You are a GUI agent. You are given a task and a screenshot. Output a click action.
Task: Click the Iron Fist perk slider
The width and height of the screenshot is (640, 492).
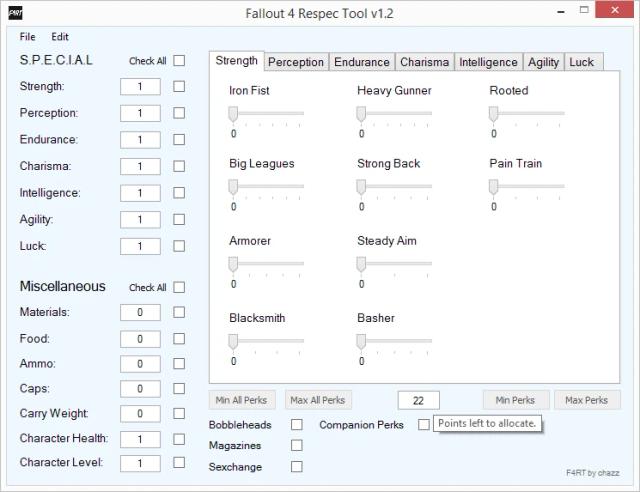[x=266, y=115]
